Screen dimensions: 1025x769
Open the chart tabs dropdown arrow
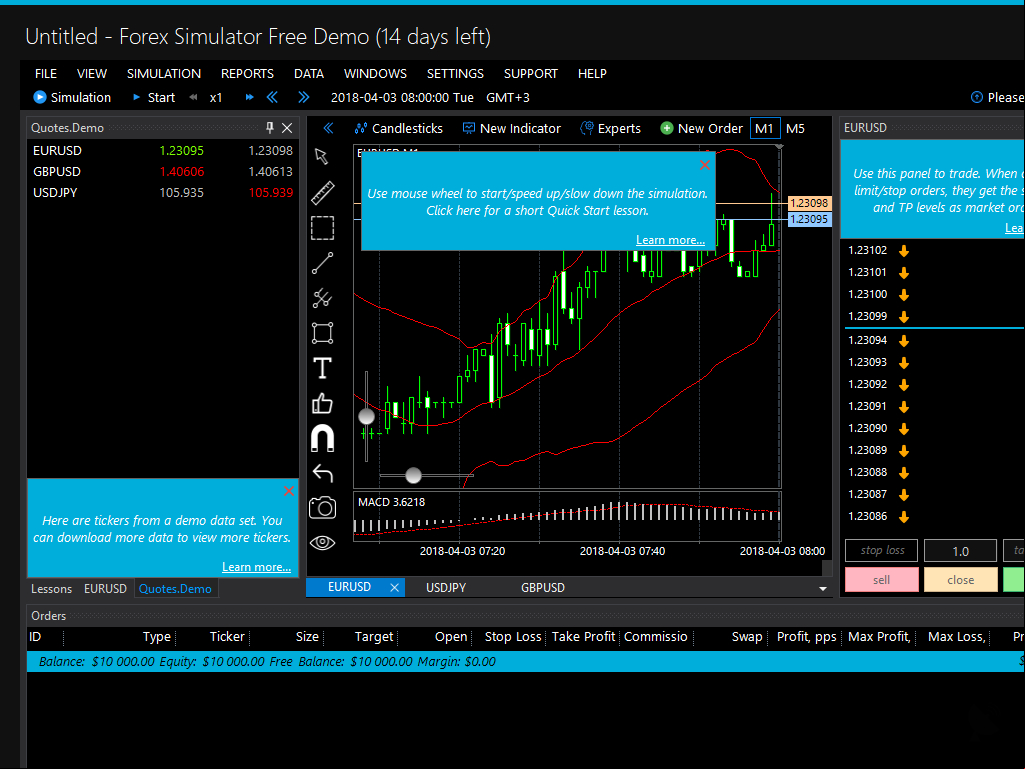click(x=822, y=589)
